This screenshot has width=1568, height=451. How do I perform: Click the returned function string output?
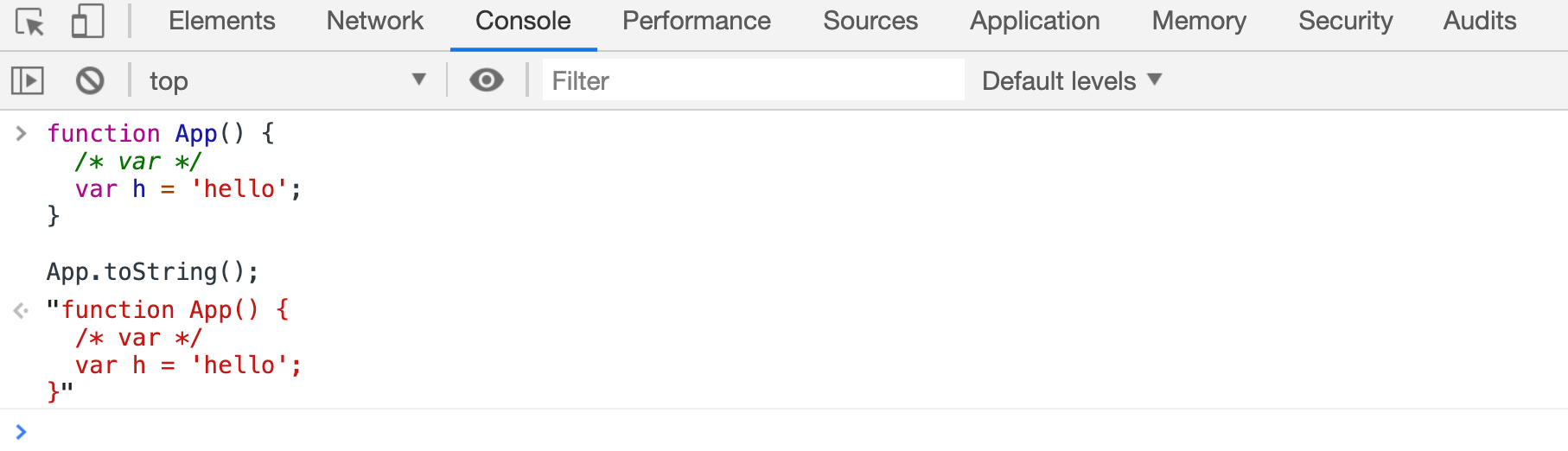coord(175,351)
